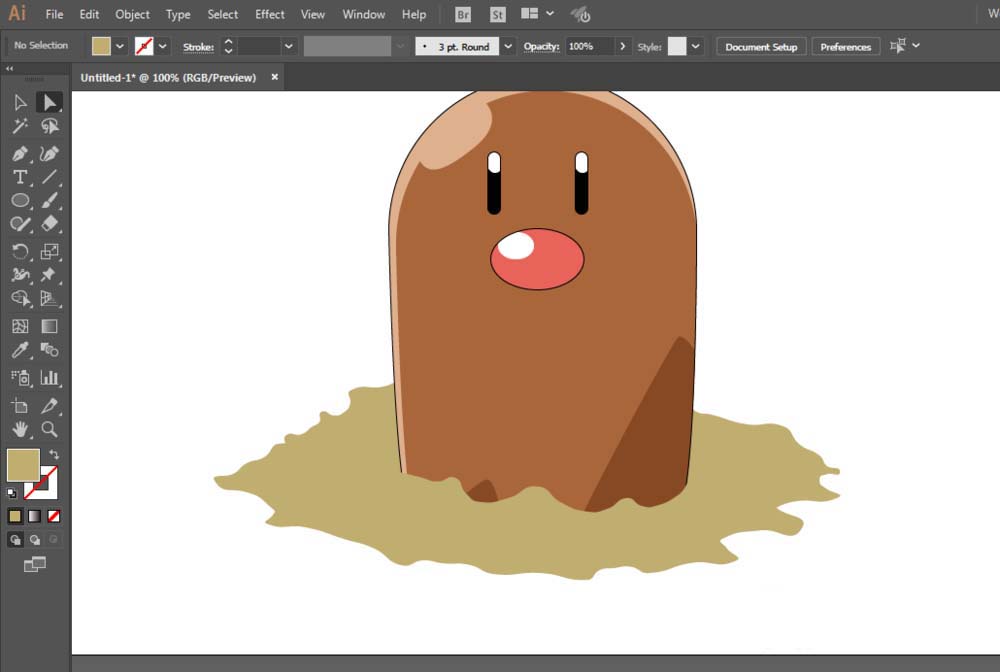The width and height of the screenshot is (1000, 672).
Task: Select the Rotate tool
Action: (x=20, y=252)
